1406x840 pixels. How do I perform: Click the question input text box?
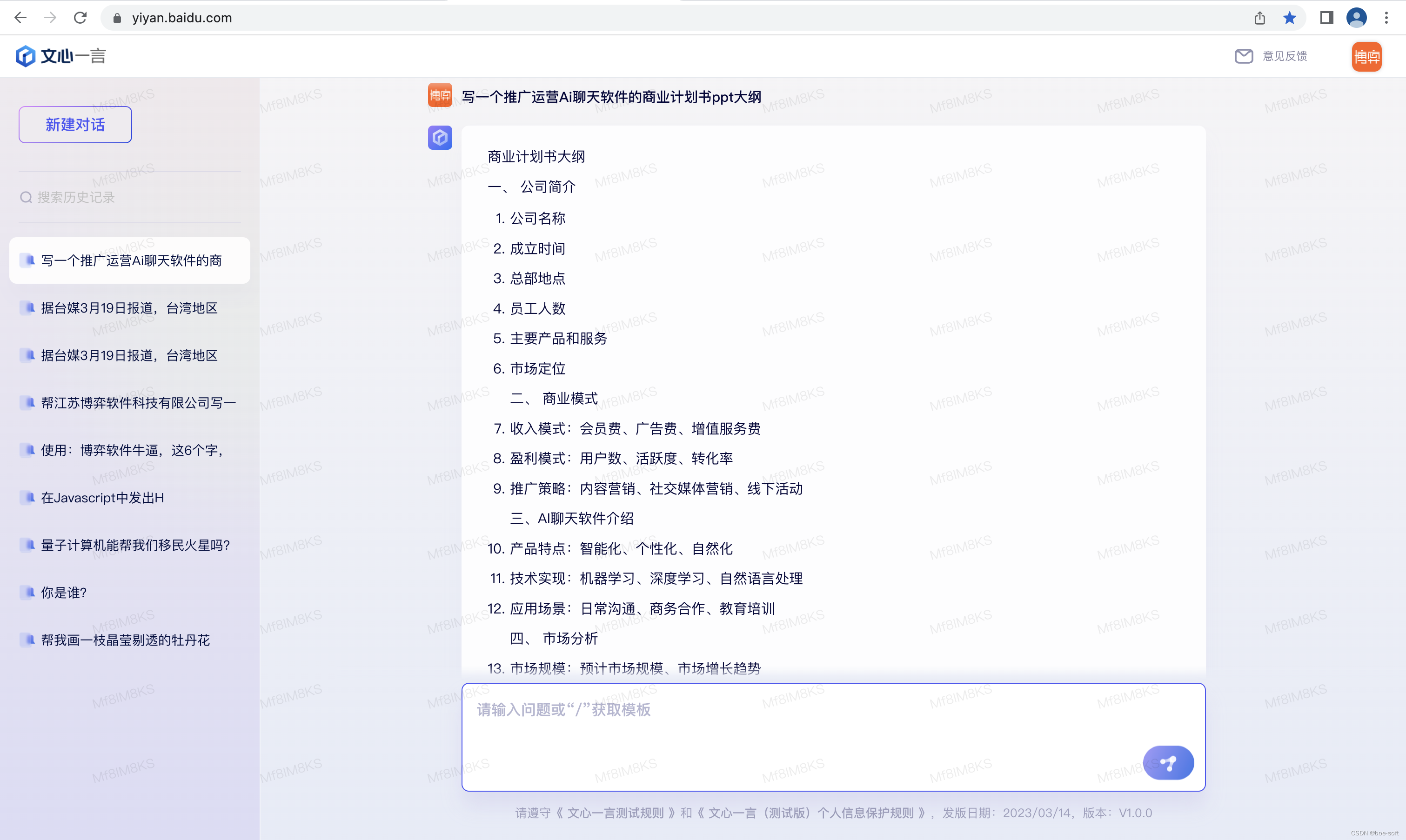(x=833, y=737)
